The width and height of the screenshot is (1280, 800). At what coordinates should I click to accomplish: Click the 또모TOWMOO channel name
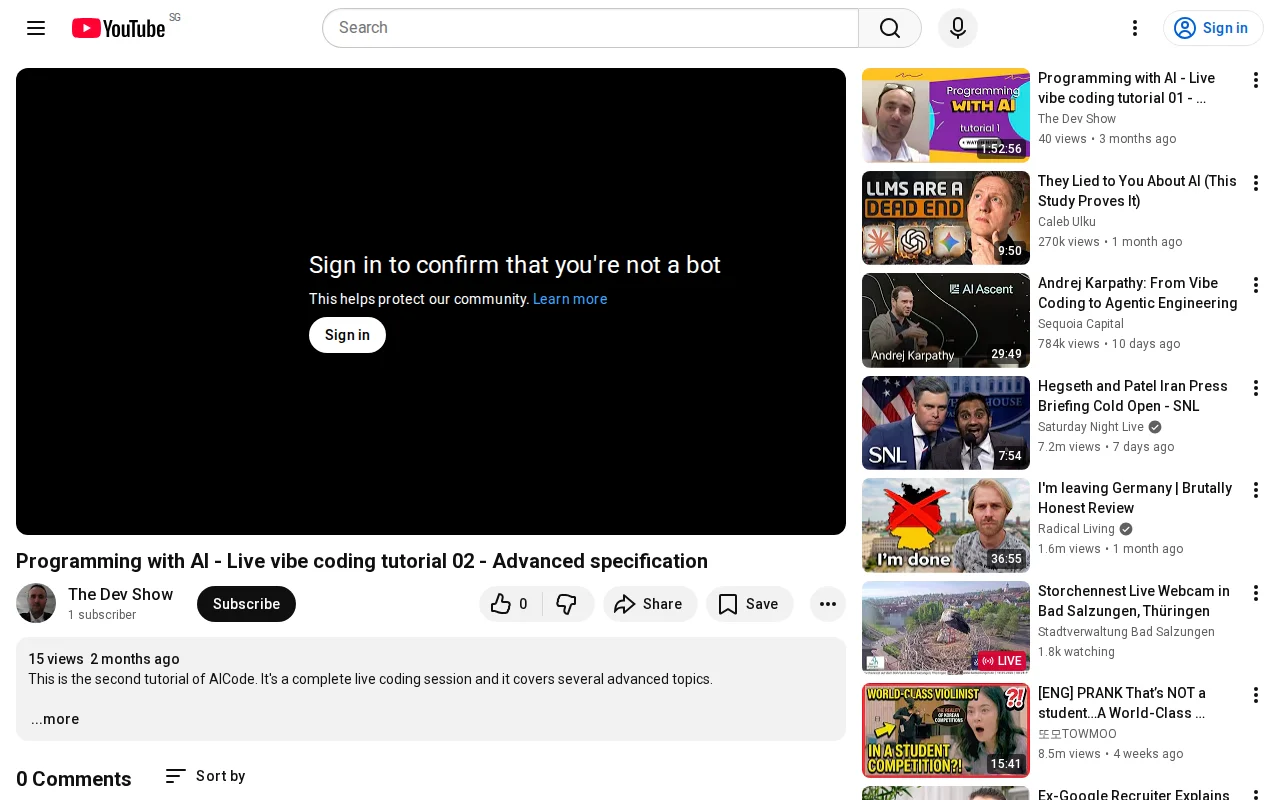(x=1077, y=734)
